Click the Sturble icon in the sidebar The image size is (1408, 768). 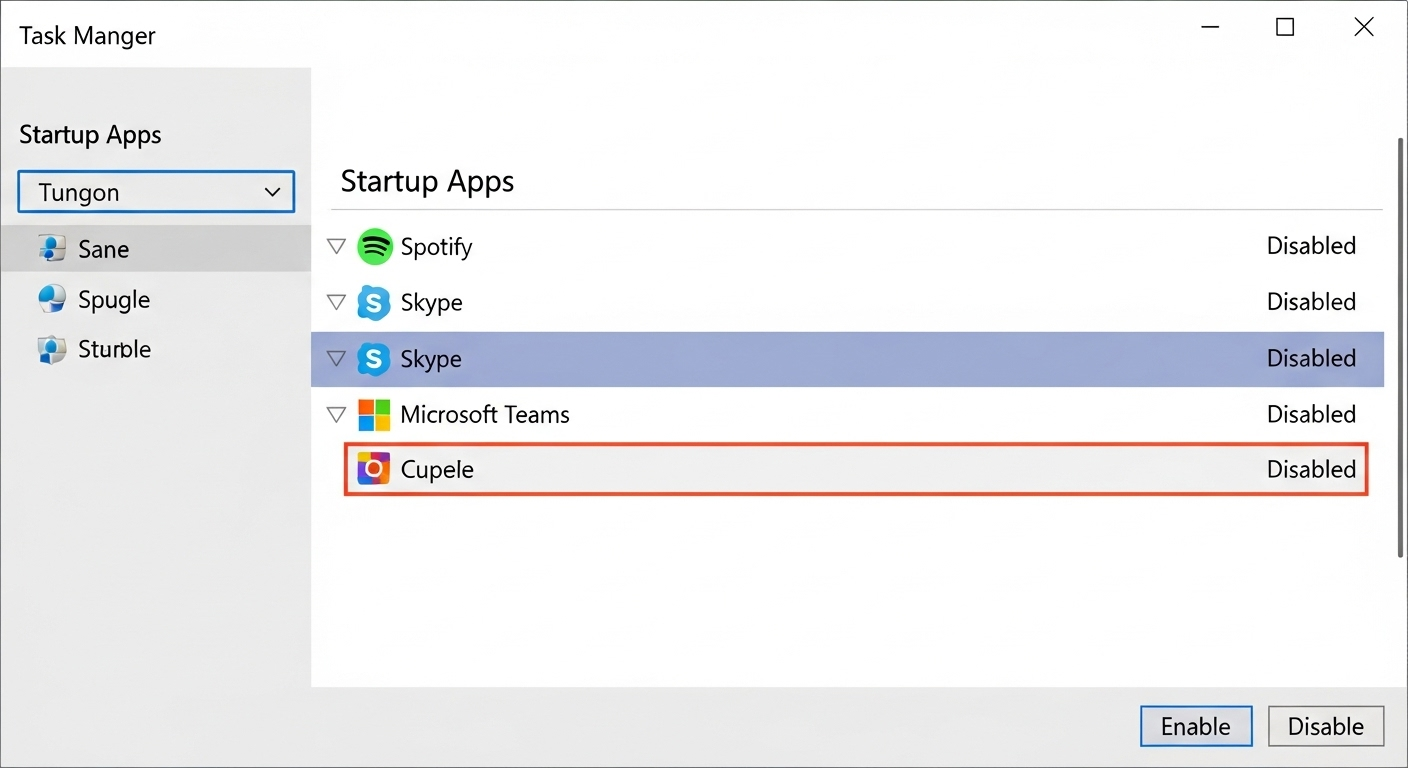(x=51, y=349)
